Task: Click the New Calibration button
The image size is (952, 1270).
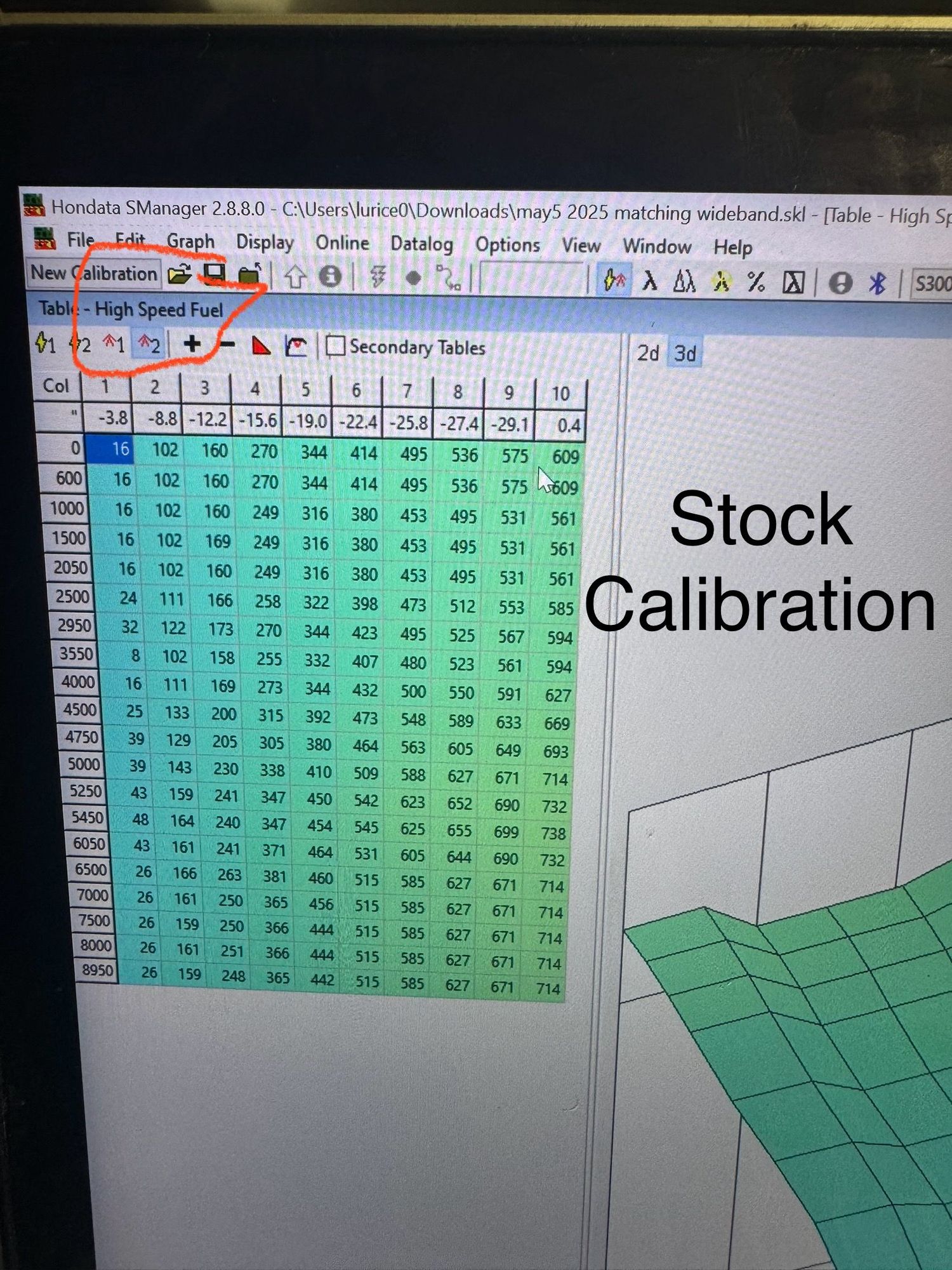Action: tap(93, 273)
